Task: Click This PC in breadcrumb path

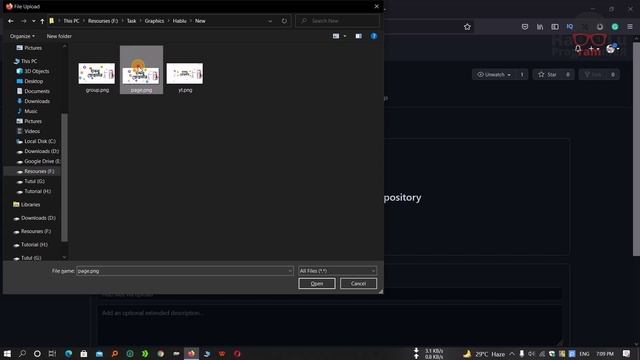Action: point(71,21)
